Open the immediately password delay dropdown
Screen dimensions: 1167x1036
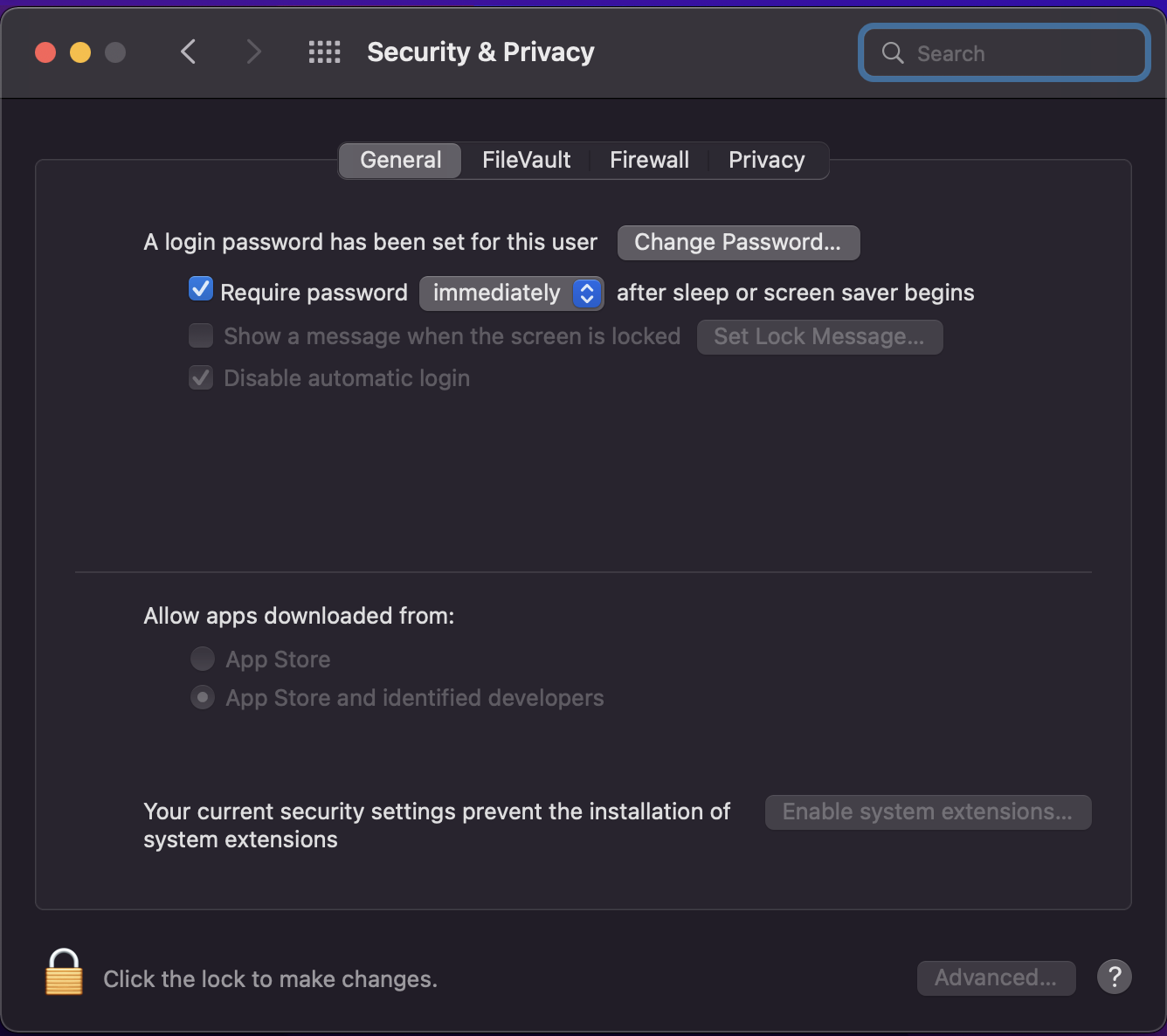tap(511, 293)
